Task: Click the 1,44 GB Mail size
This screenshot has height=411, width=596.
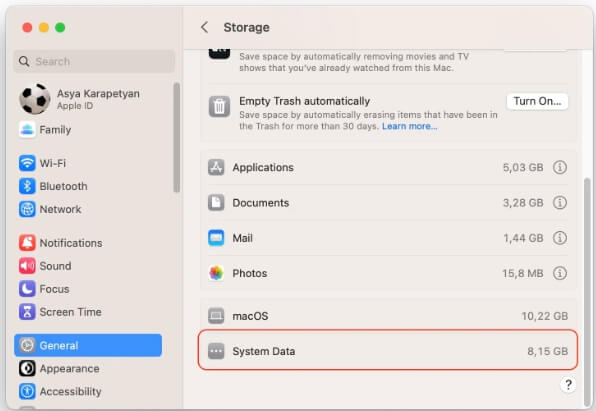Action: (523, 238)
